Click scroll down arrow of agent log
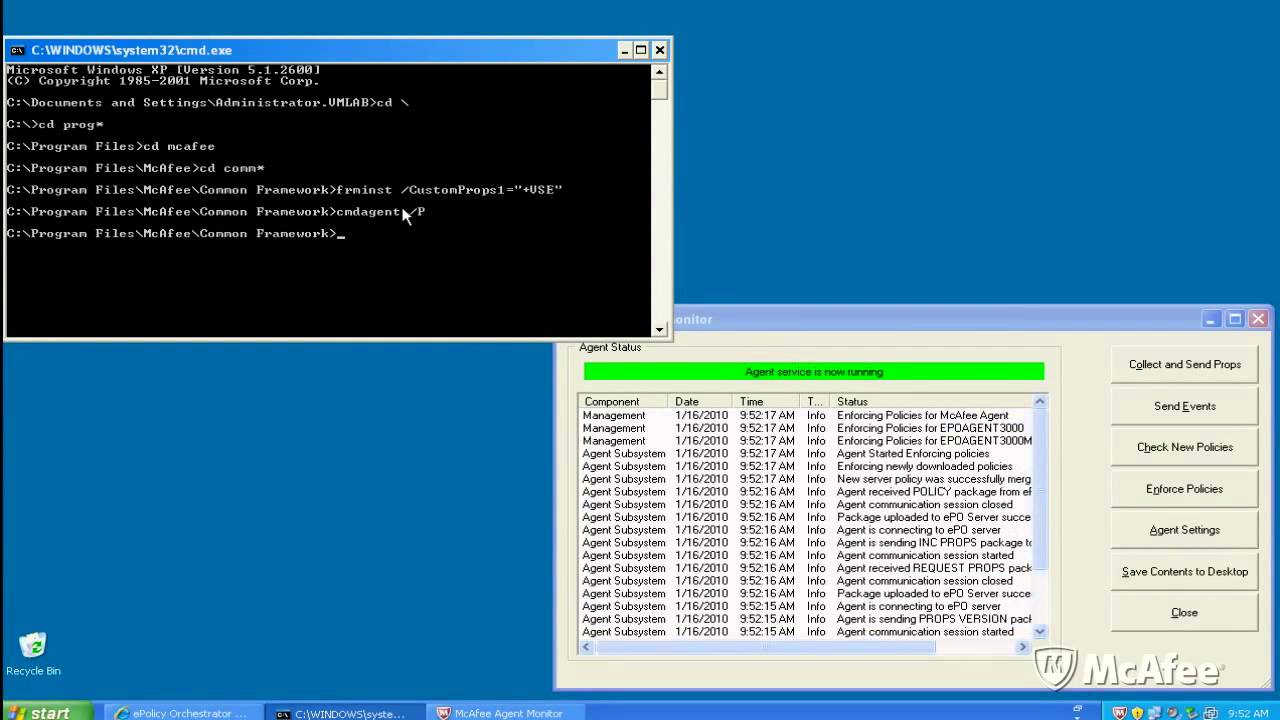Viewport: 1280px width, 720px height. click(x=1040, y=631)
